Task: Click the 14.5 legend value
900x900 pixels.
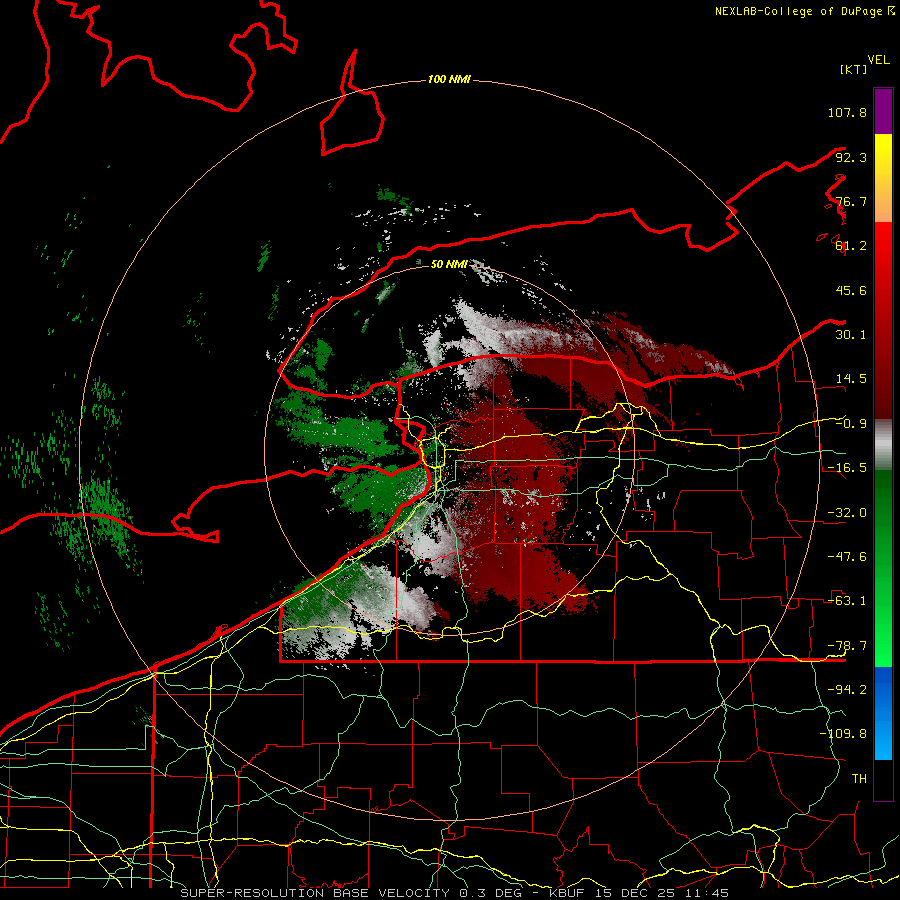Action: pyautogui.click(x=851, y=379)
